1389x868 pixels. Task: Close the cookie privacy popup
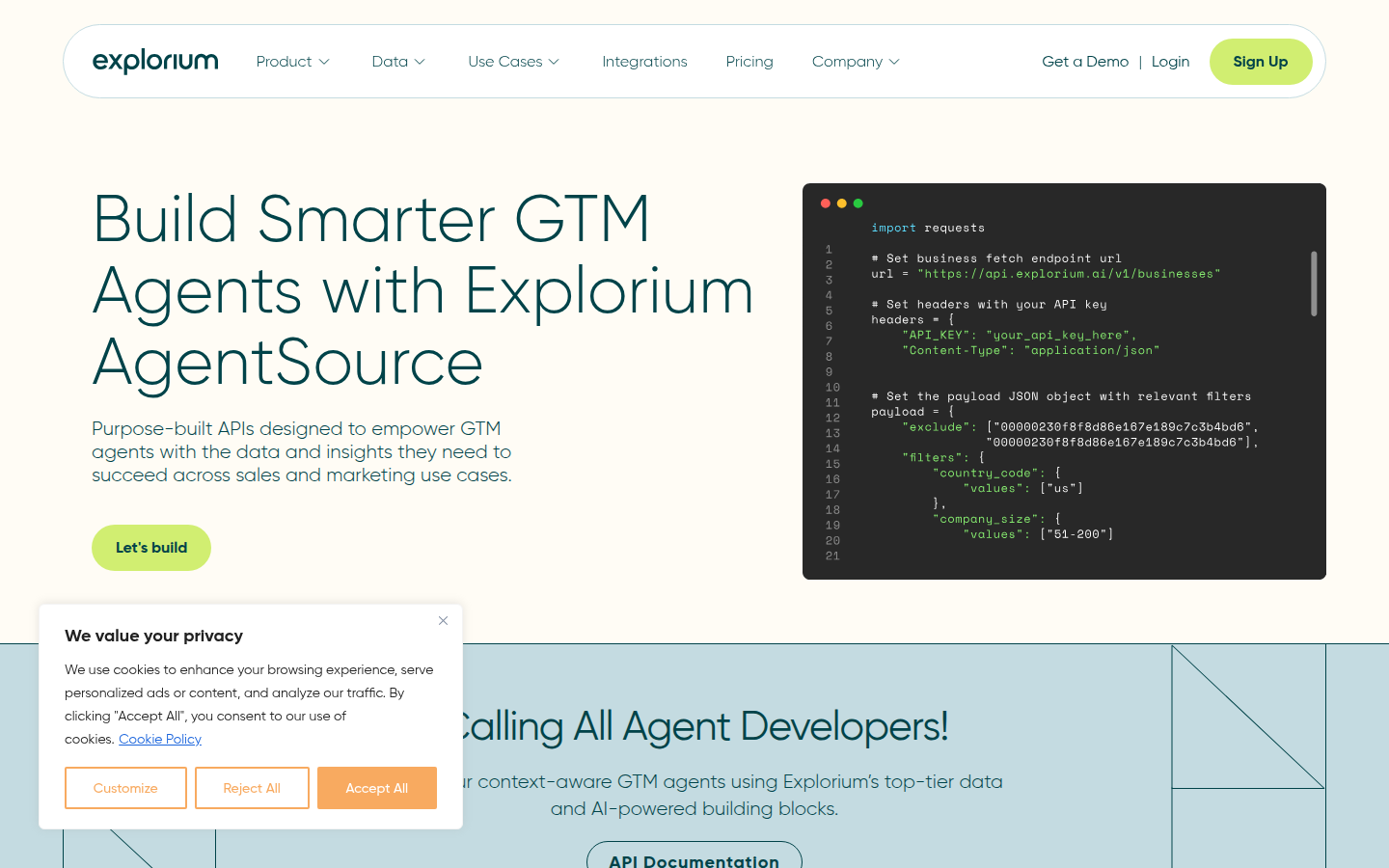pyautogui.click(x=443, y=621)
